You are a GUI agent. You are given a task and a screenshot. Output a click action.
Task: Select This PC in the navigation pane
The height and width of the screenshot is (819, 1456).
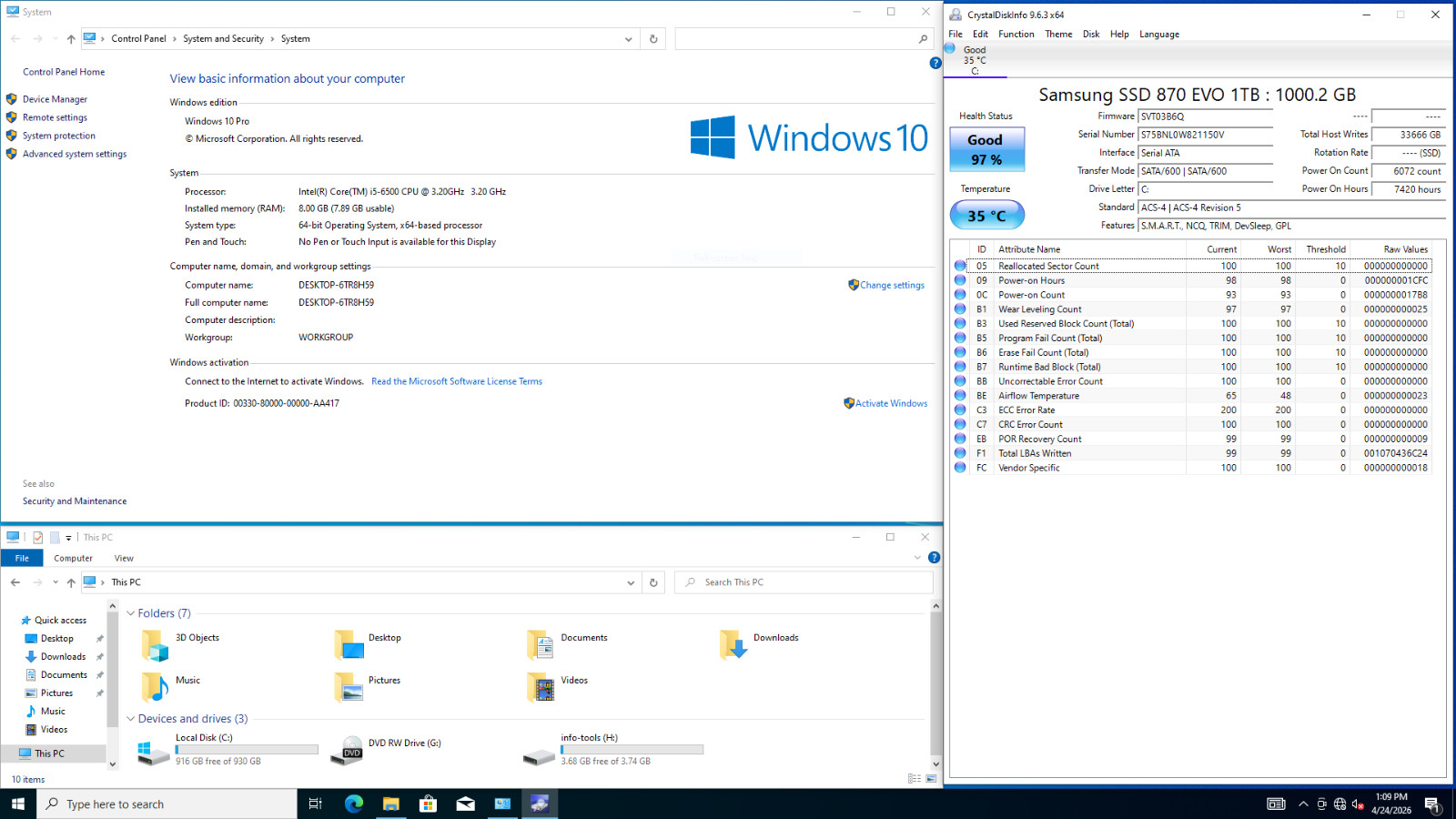49,753
